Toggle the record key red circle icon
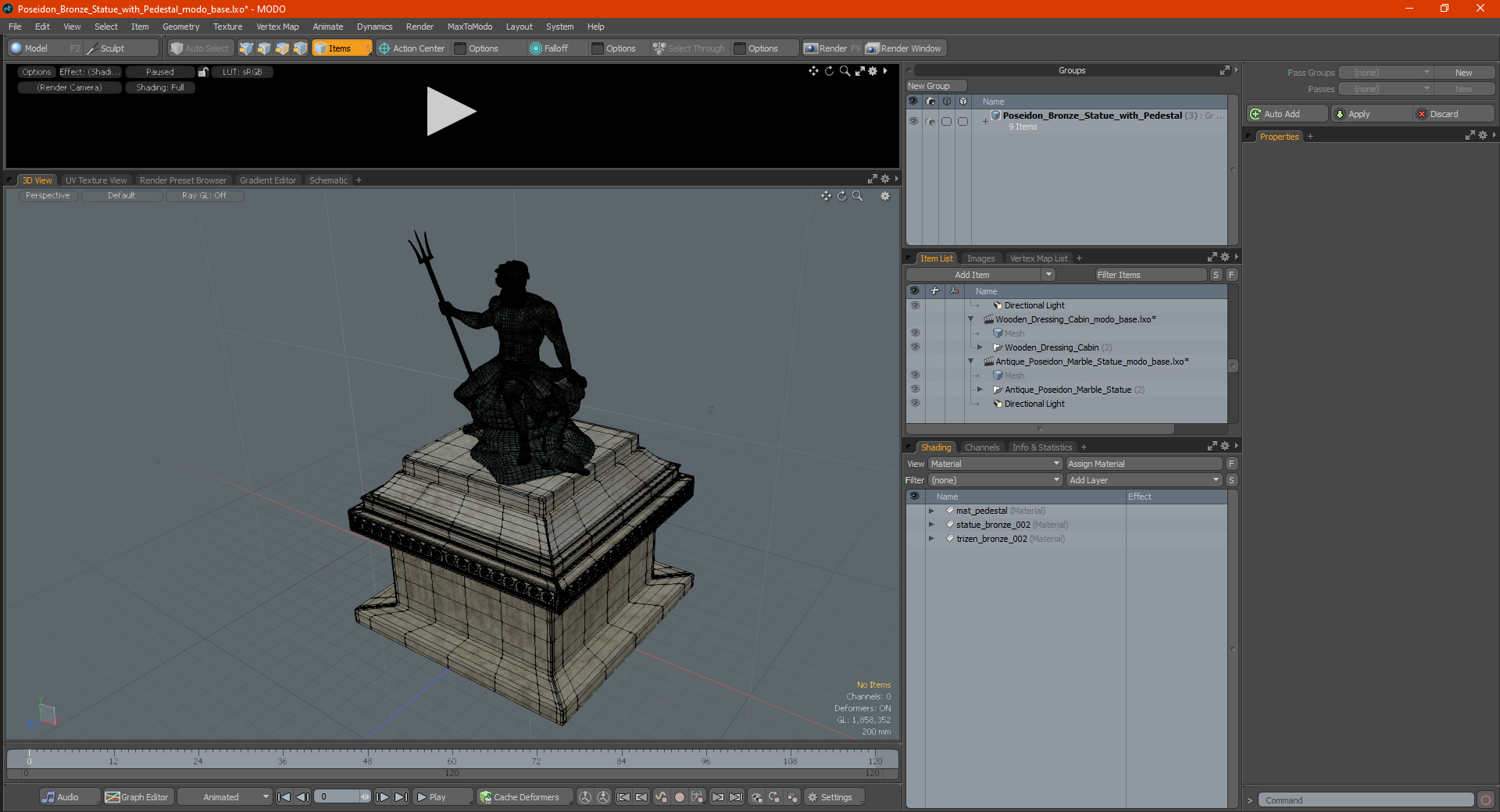 click(680, 797)
